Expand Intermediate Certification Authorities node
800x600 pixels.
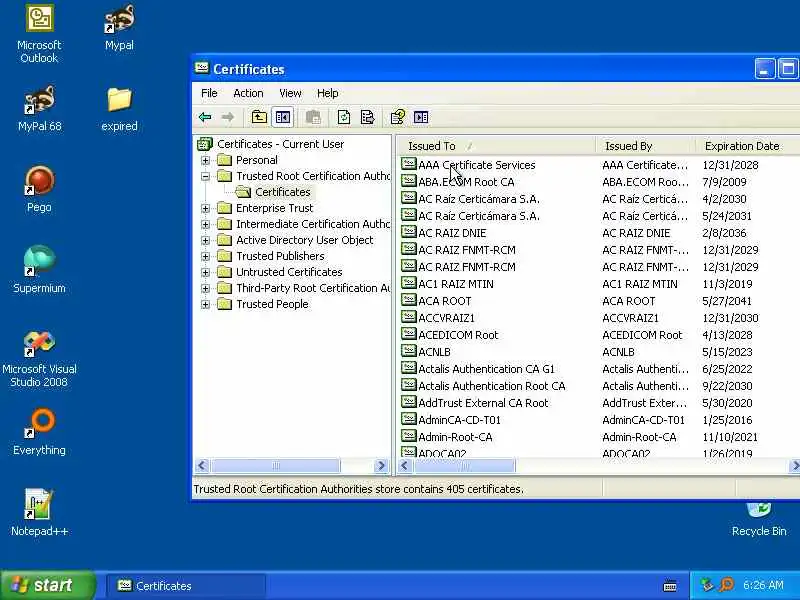[x=205, y=224]
